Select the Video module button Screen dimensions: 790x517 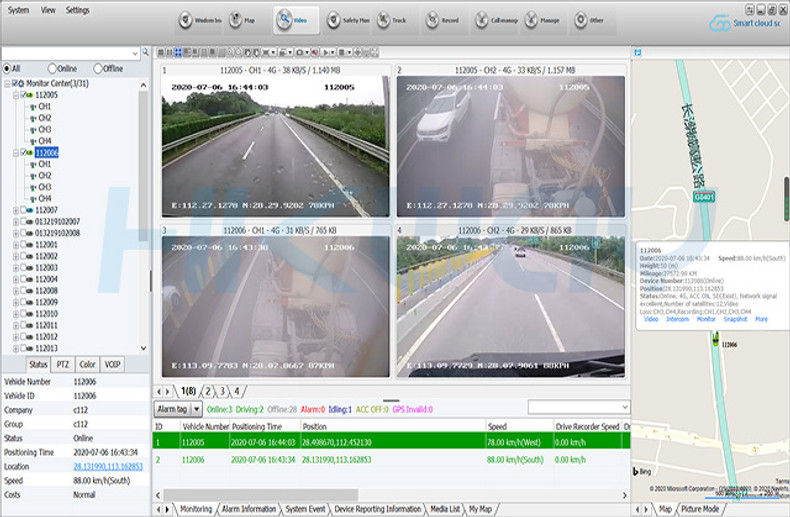(296, 20)
